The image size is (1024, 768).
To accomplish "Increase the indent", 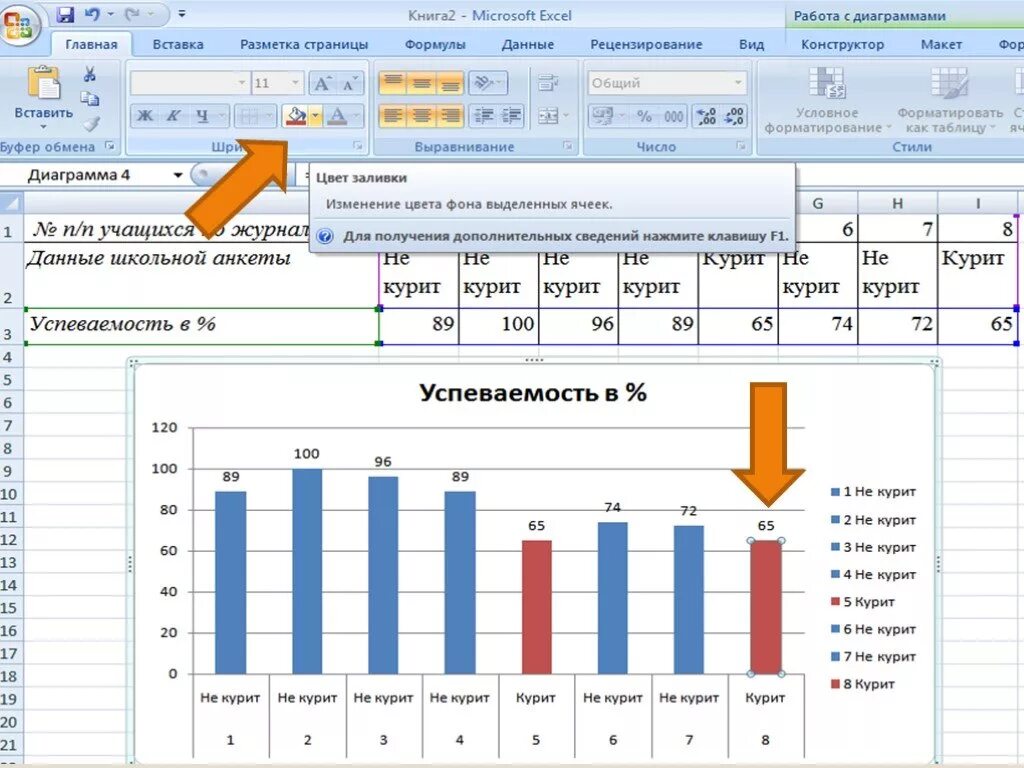I will click(x=511, y=116).
